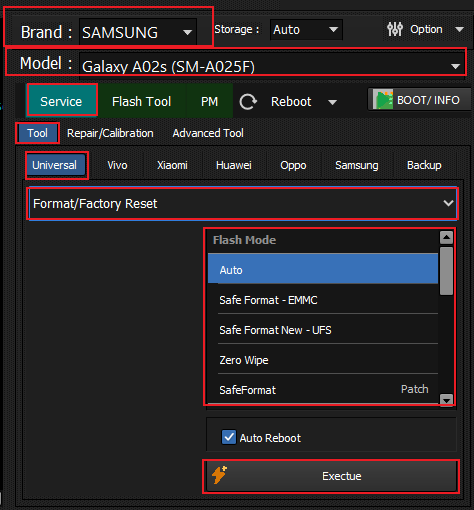Toggle the Auto Reboot checkbox

click(x=229, y=437)
